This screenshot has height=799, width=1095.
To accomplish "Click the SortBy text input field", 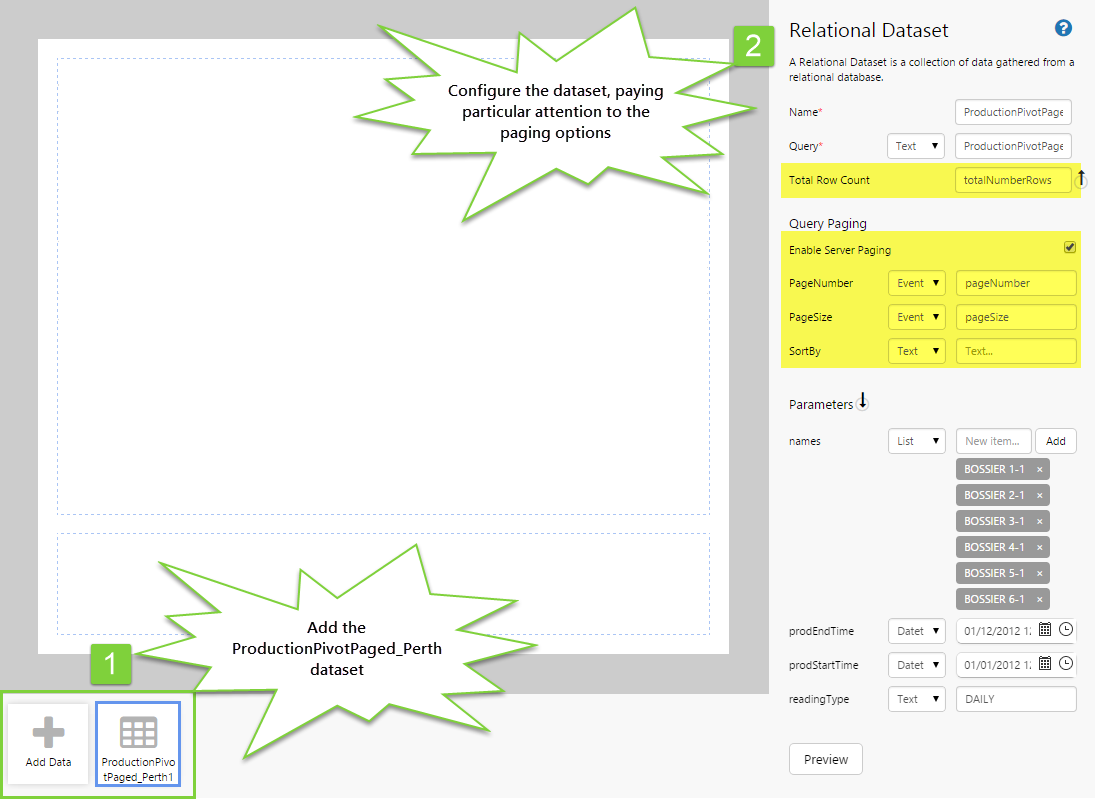I will coord(1016,351).
